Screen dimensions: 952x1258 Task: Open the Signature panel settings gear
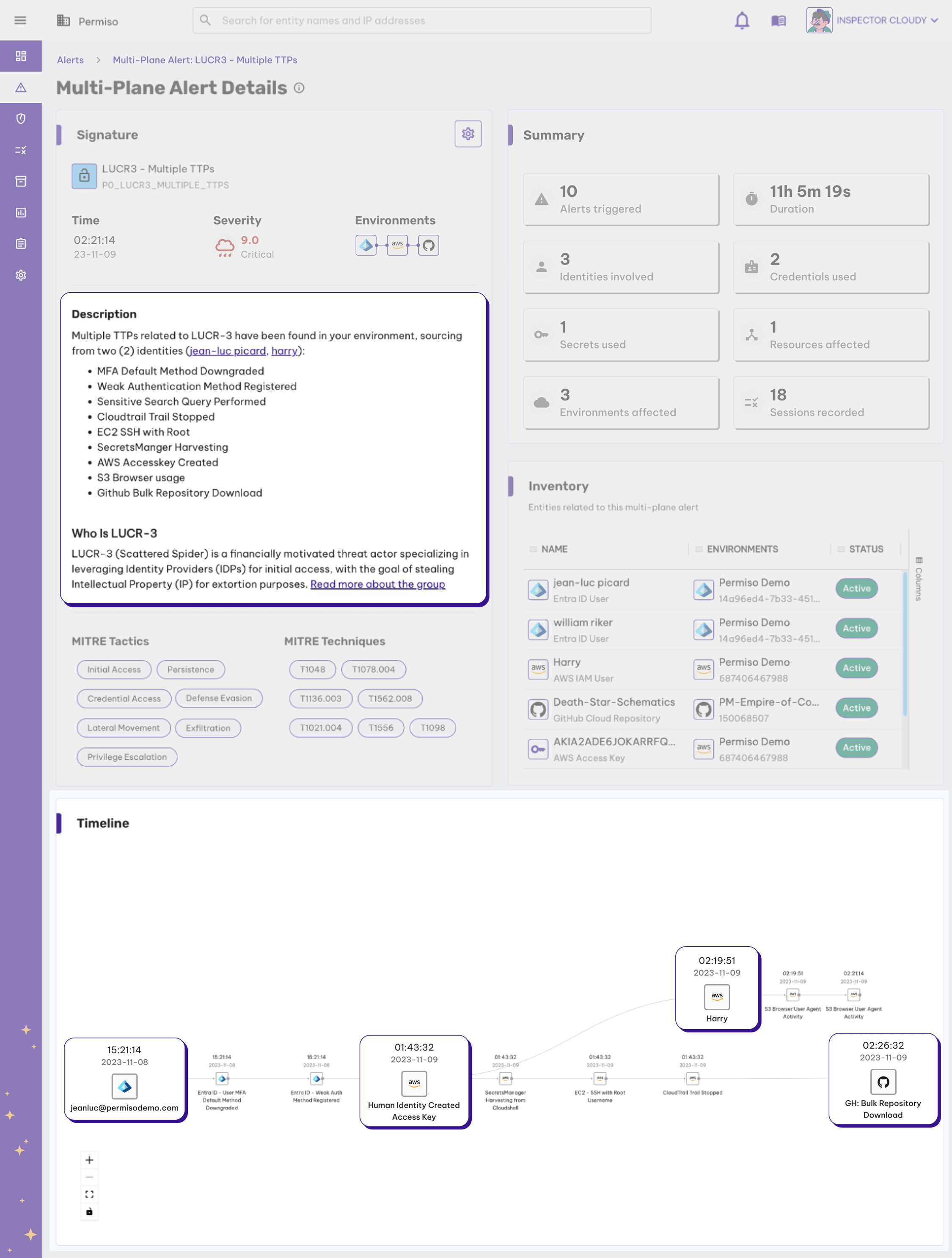click(468, 134)
